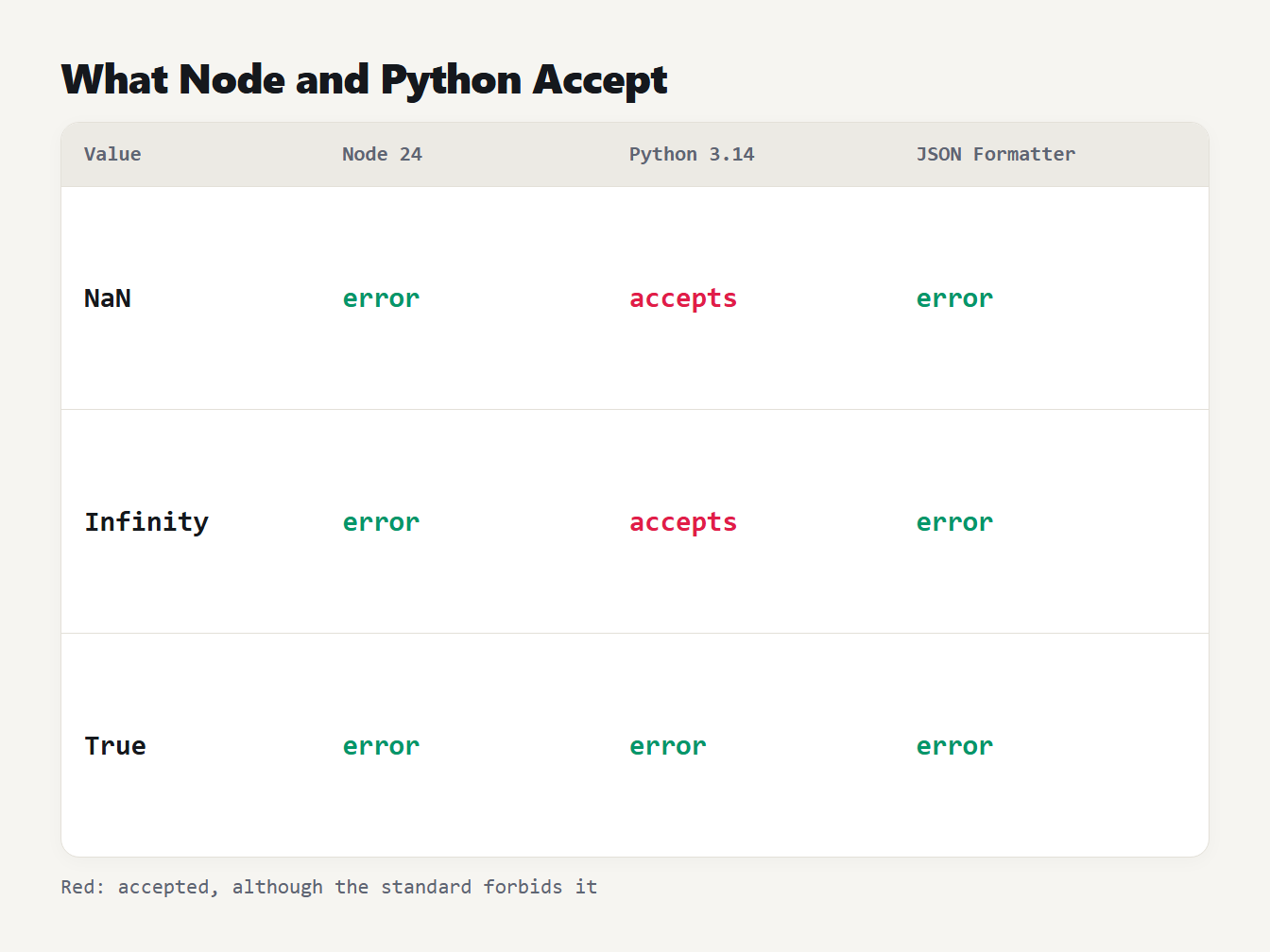1270x952 pixels.
Task: Click the NaN row label
Action: (x=108, y=298)
